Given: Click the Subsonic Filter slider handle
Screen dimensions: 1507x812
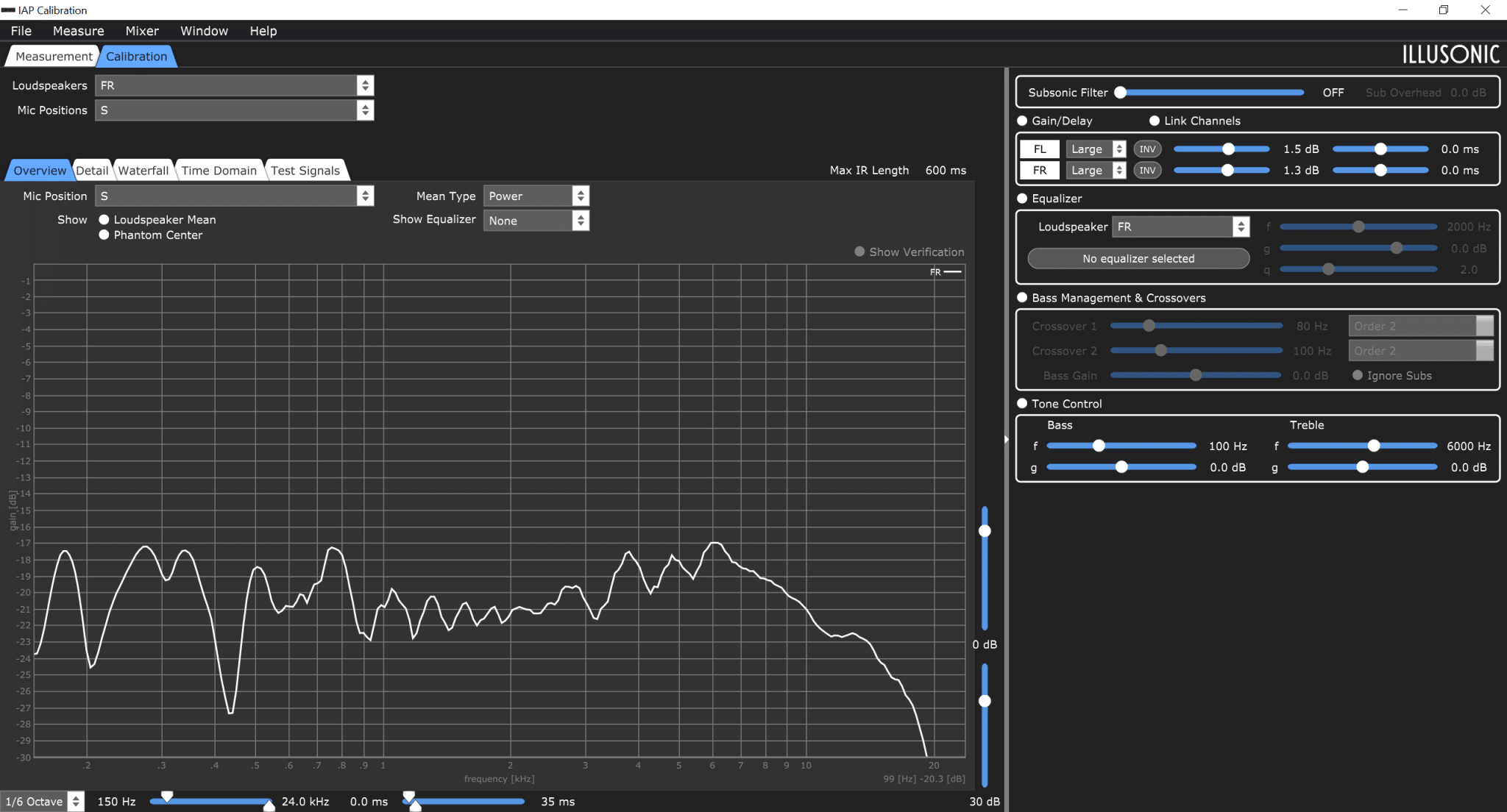Looking at the screenshot, I should pyautogui.click(x=1120, y=93).
